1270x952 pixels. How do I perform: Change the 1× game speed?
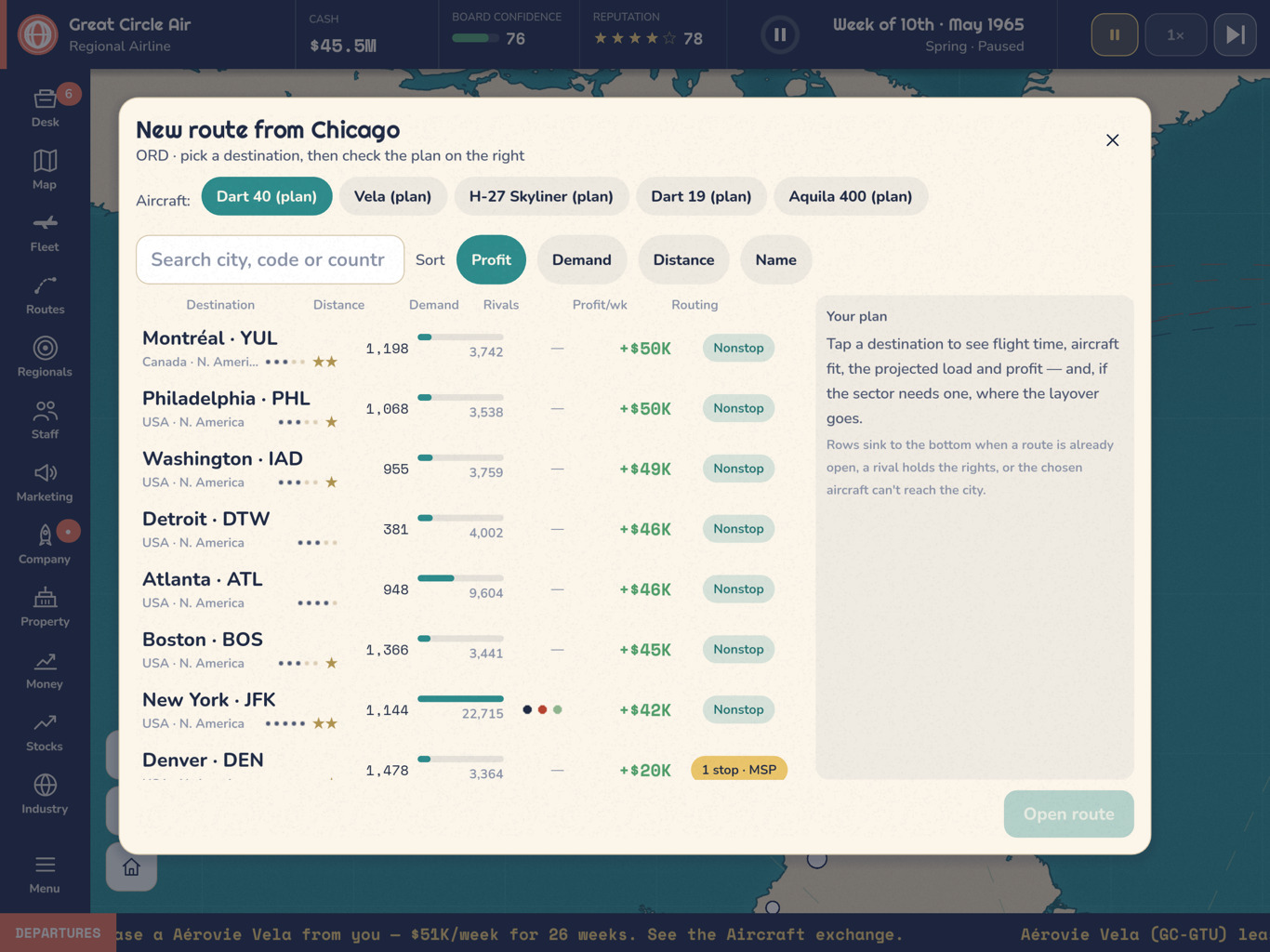(1176, 34)
